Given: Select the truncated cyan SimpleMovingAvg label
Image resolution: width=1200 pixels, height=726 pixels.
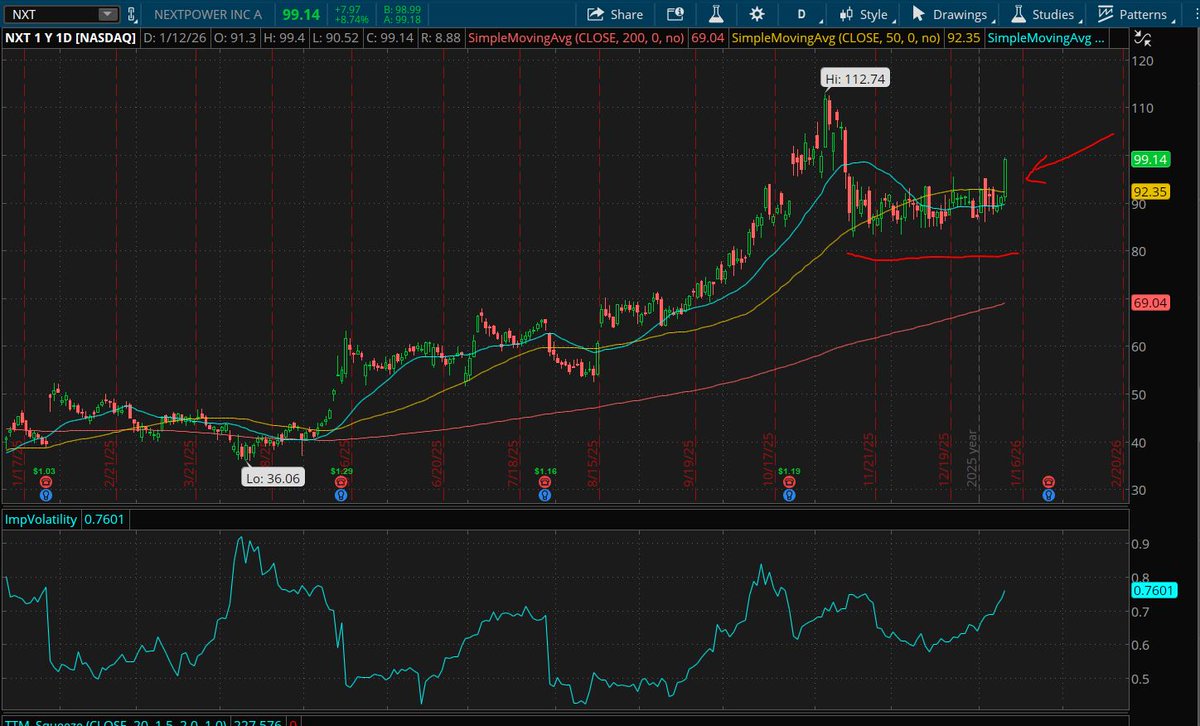Looking at the screenshot, I should point(1046,38).
